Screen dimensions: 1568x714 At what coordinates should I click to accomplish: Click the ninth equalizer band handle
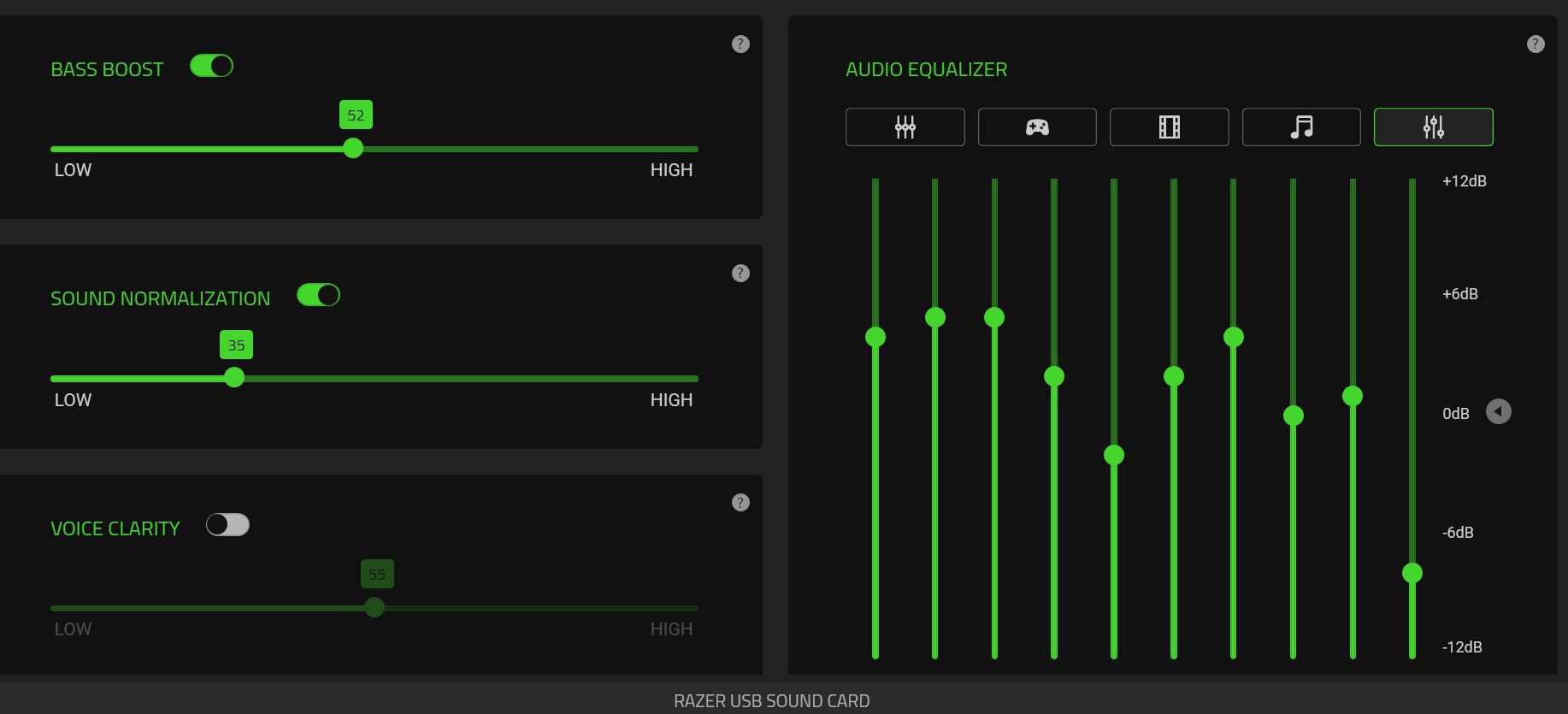coord(1353,396)
